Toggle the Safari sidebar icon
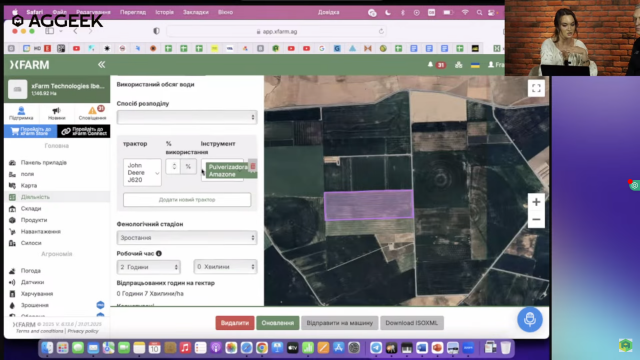Image resolution: width=640 pixels, height=360 pixels. tap(50, 31)
